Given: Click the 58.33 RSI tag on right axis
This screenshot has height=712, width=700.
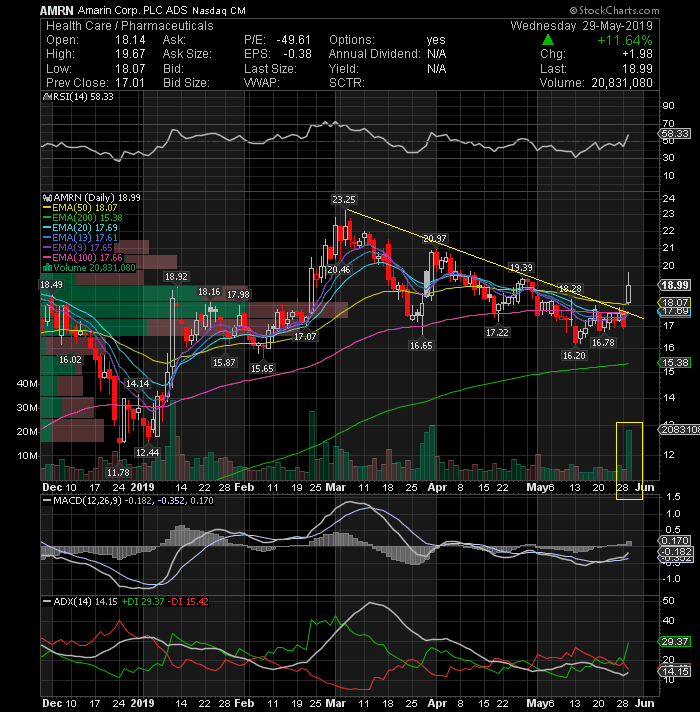Looking at the screenshot, I should (x=675, y=134).
